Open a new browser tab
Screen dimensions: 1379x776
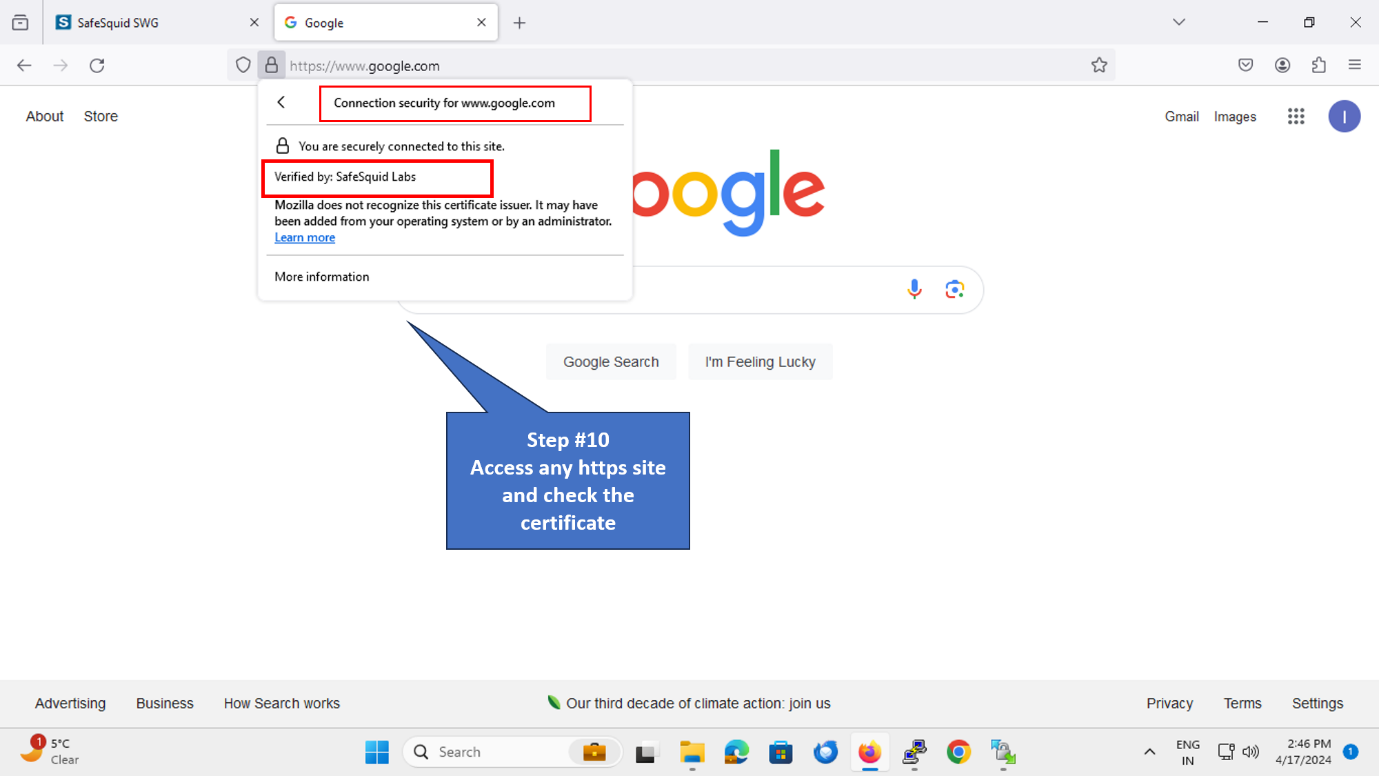pos(519,23)
